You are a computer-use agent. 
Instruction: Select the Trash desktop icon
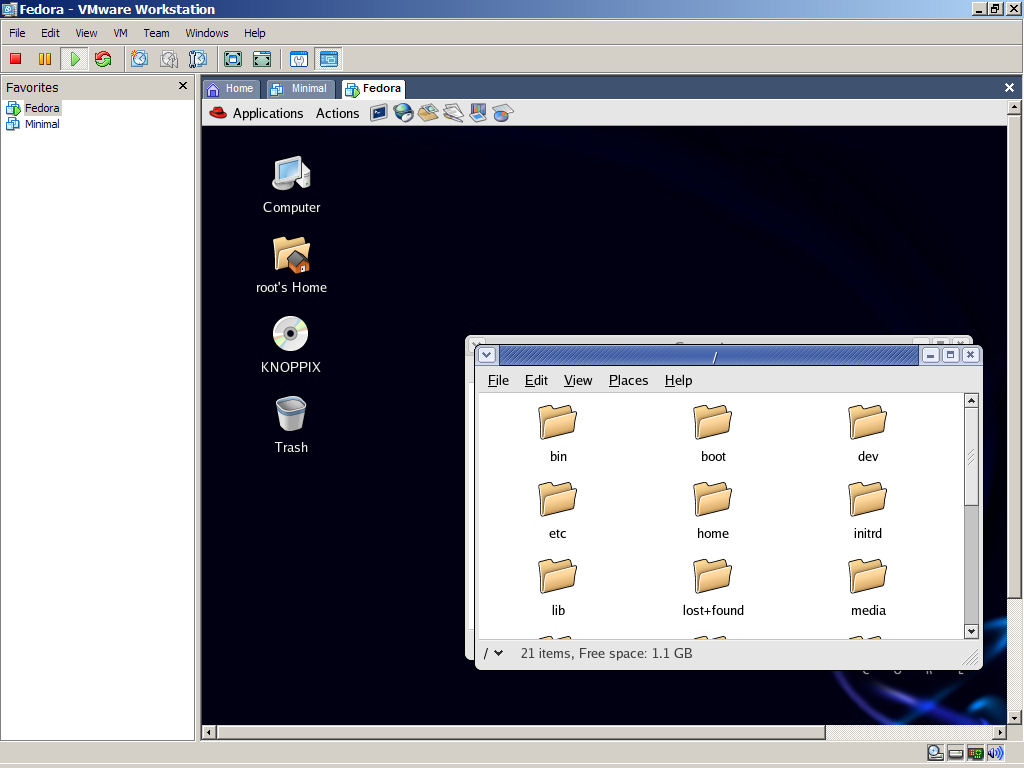pos(291,425)
